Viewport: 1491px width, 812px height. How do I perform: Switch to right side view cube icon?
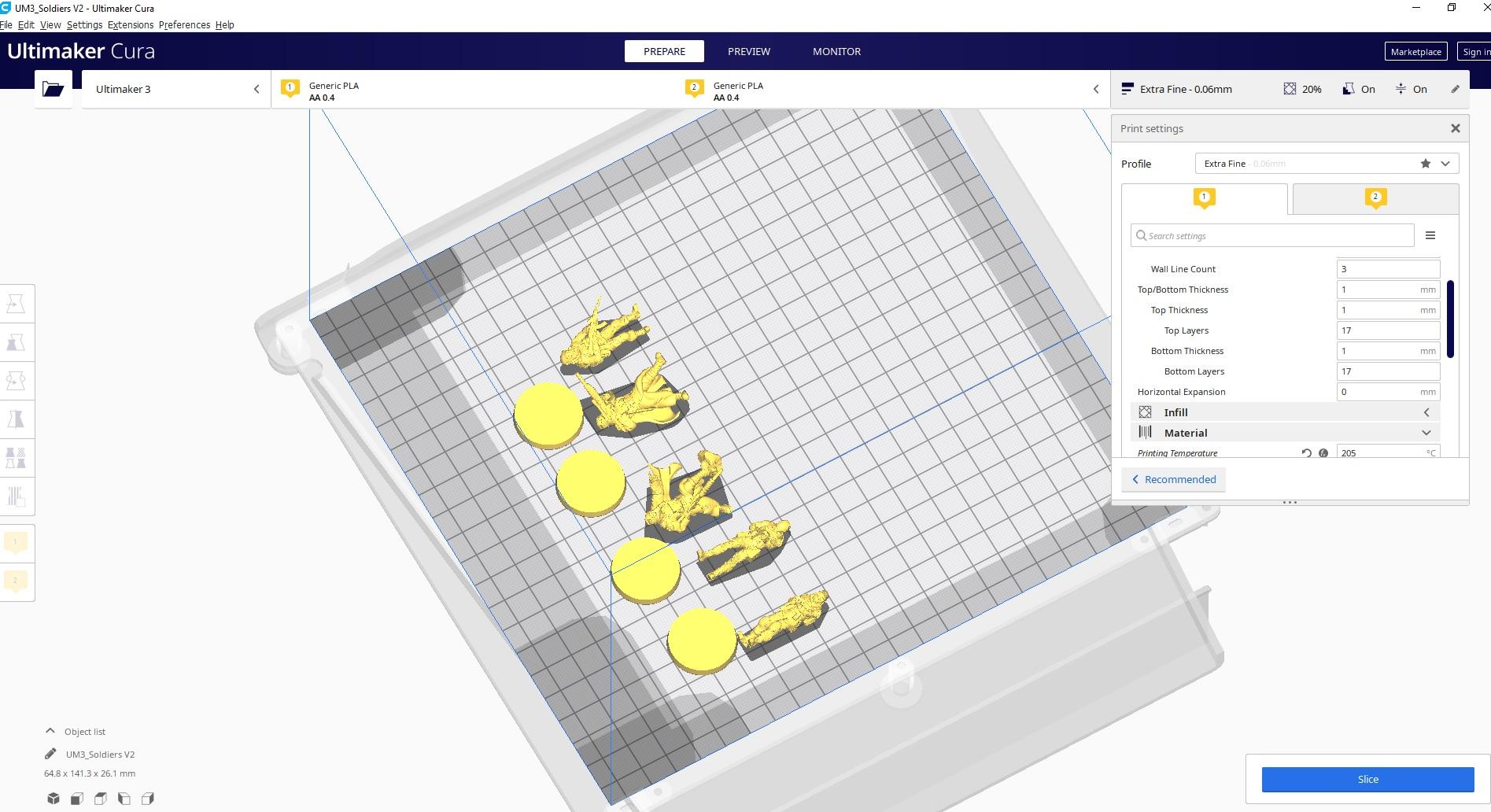[148, 799]
